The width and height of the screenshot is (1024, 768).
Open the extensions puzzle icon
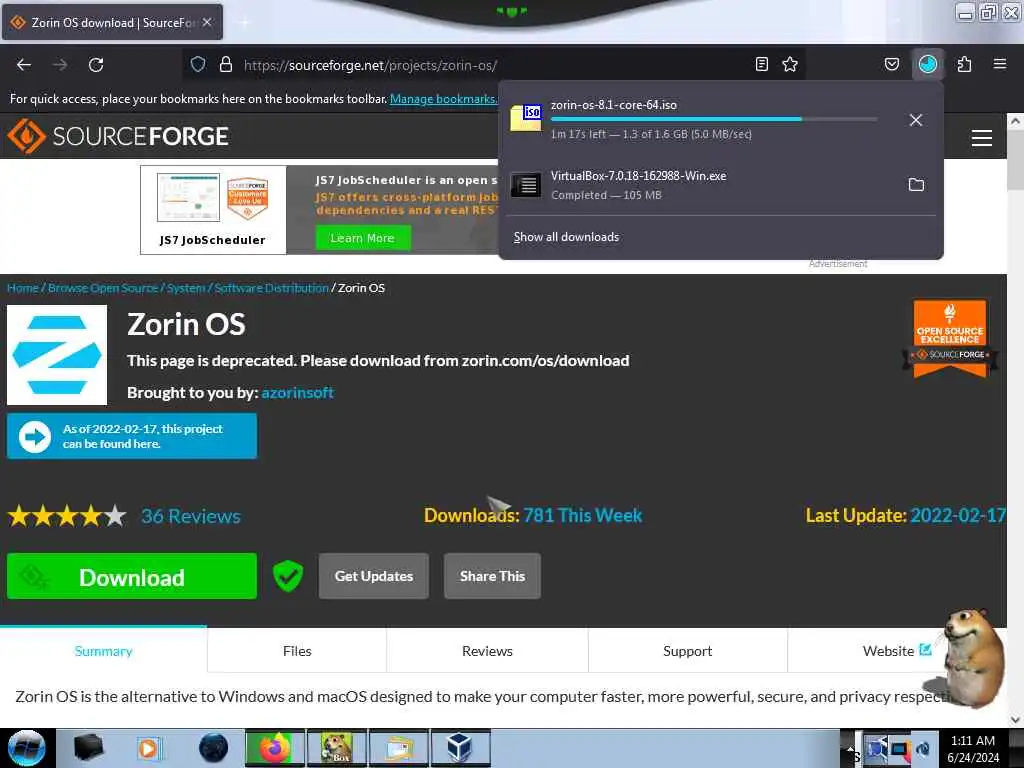[x=964, y=64]
